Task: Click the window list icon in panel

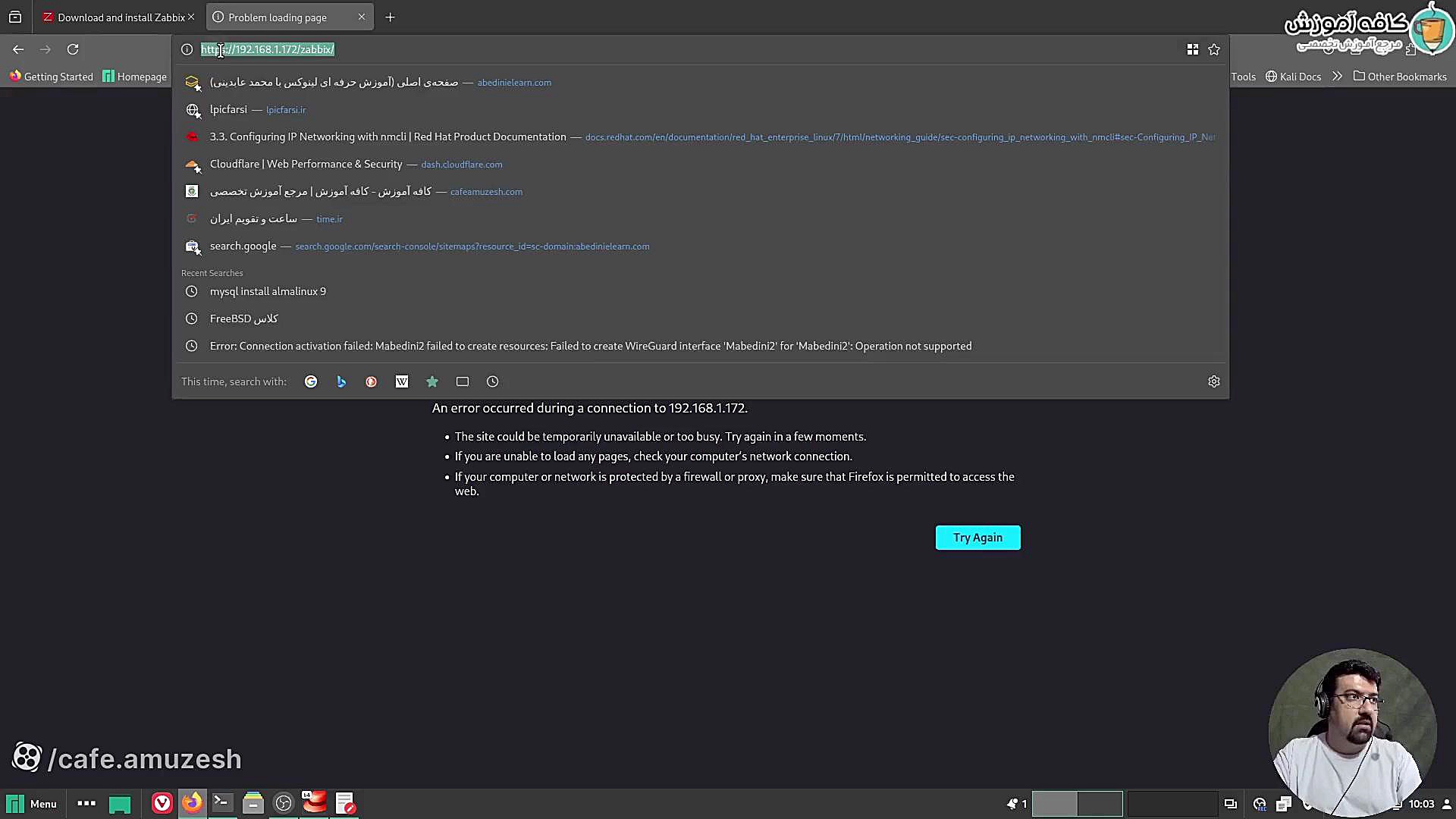Action: tap(1231, 804)
